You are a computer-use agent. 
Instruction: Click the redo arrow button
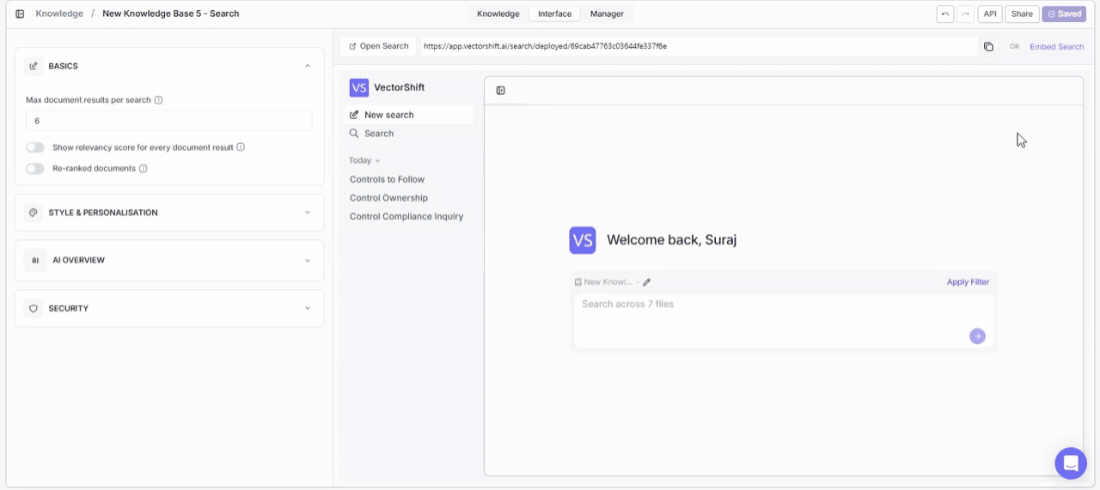coord(965,14)
